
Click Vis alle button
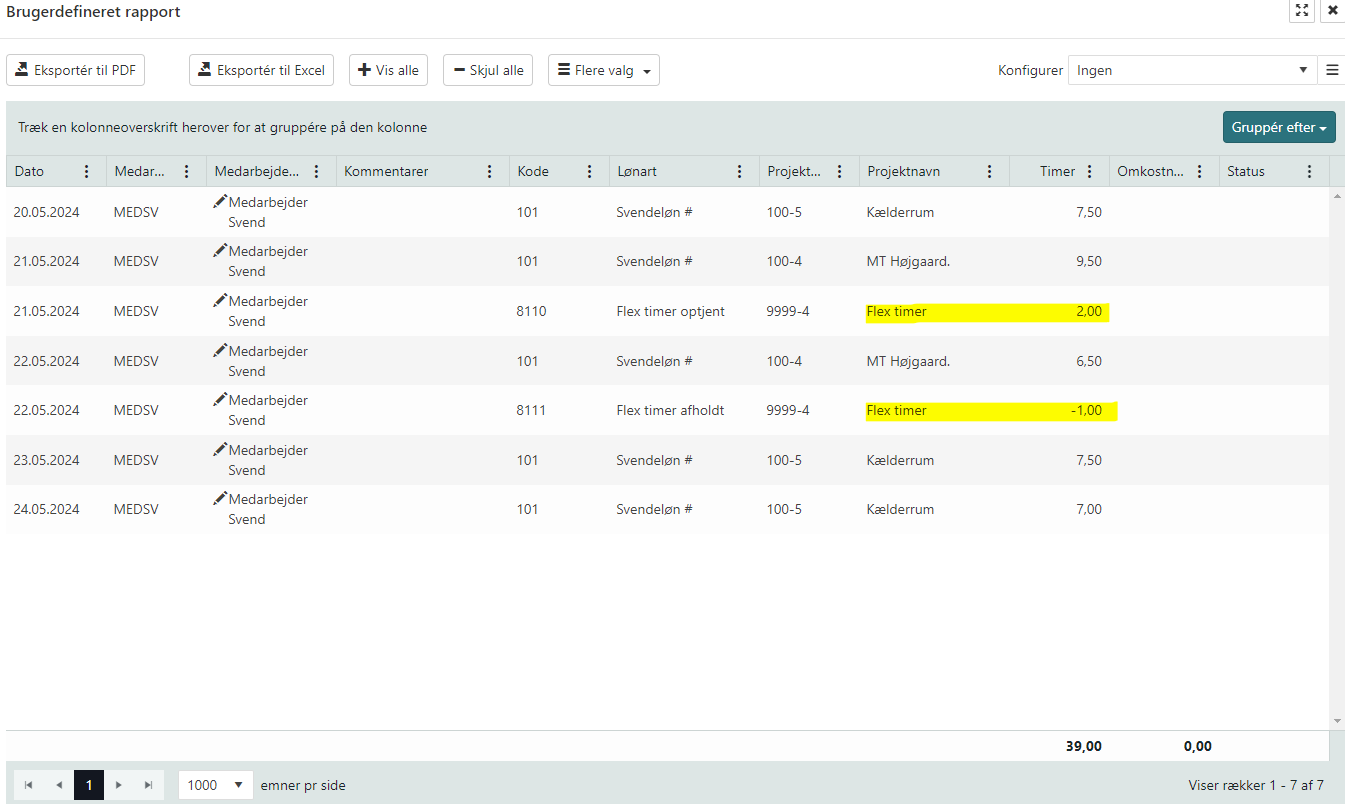[388, 70]
